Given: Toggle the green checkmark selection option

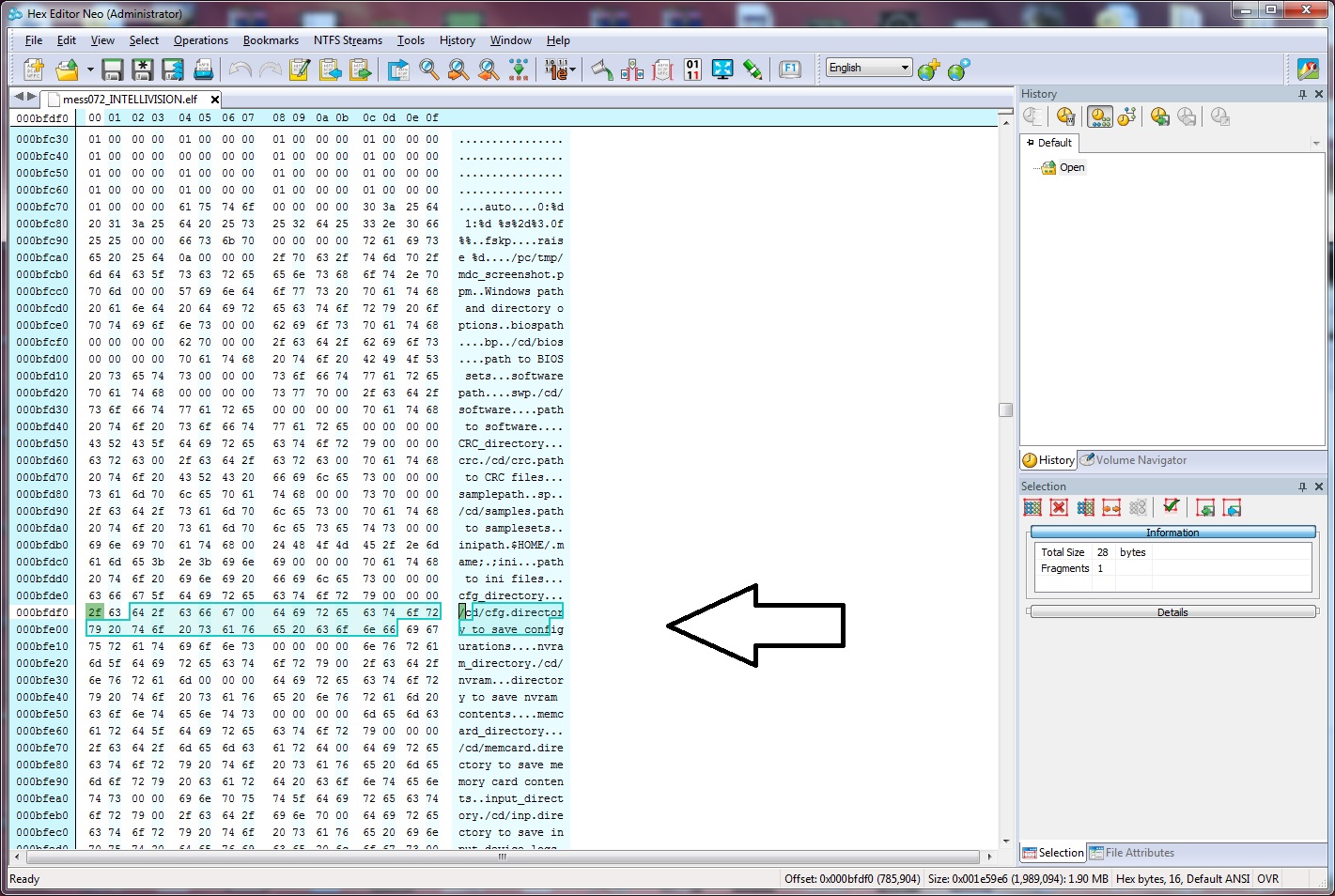Looking at the screenshot, I should (x=1171, y=507).
